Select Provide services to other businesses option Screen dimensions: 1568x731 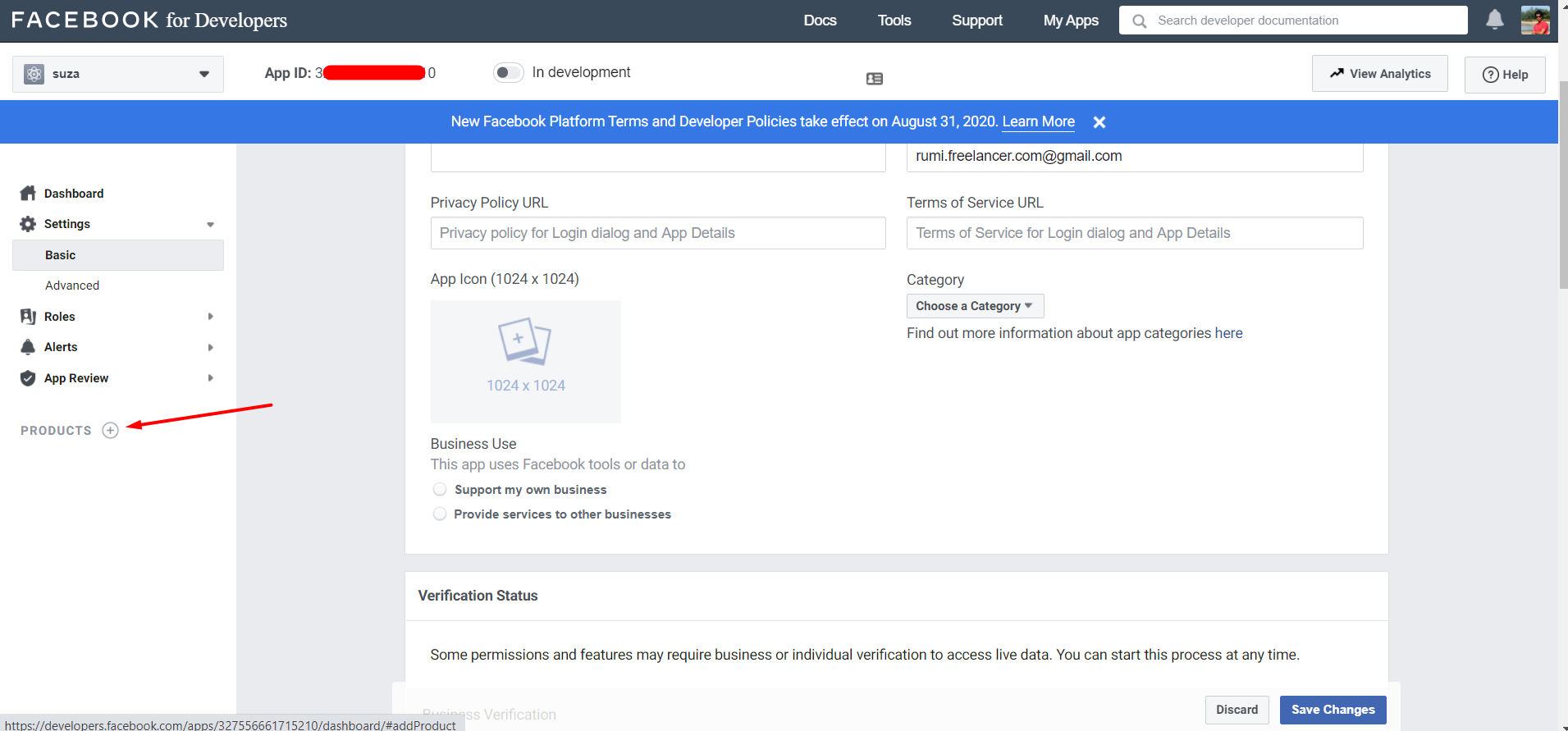click(440, 514)
